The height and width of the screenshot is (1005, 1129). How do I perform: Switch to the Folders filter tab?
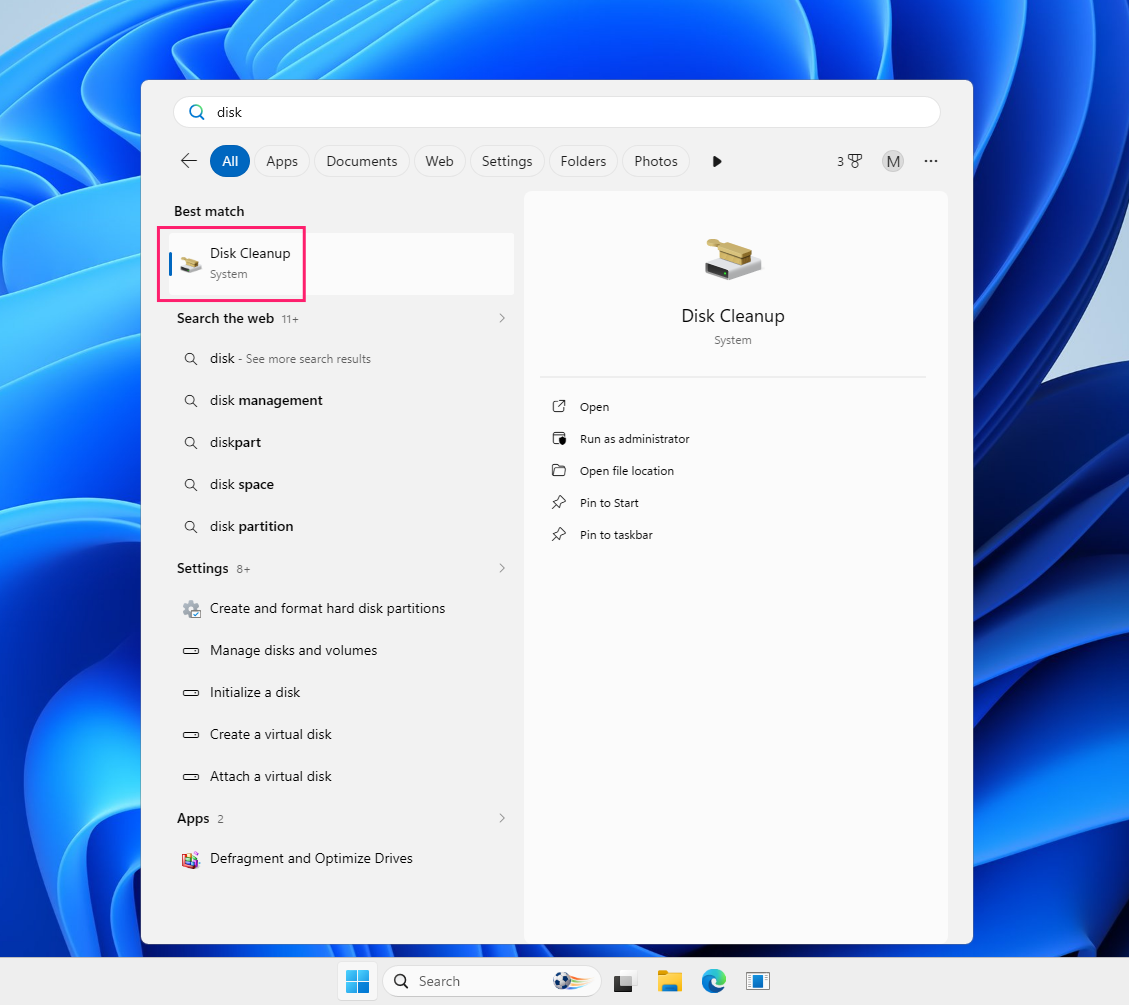583,161
